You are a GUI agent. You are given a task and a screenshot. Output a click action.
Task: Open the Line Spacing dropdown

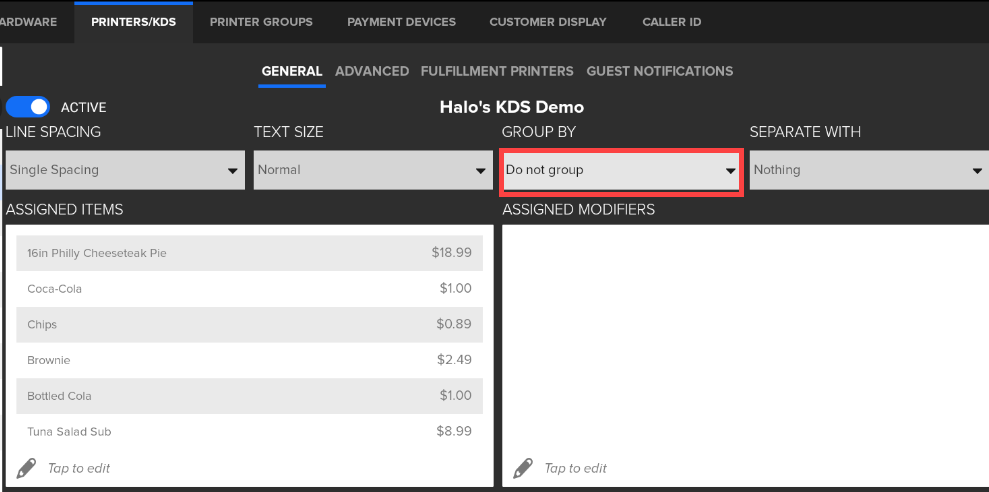(125, 170)
